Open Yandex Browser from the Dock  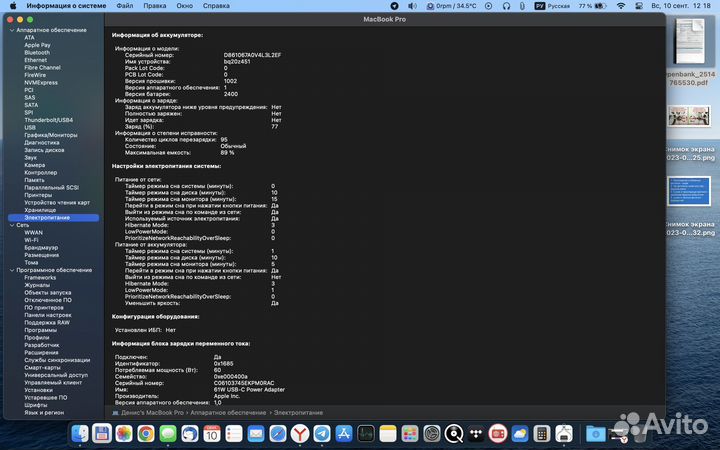tap(300, 433)
